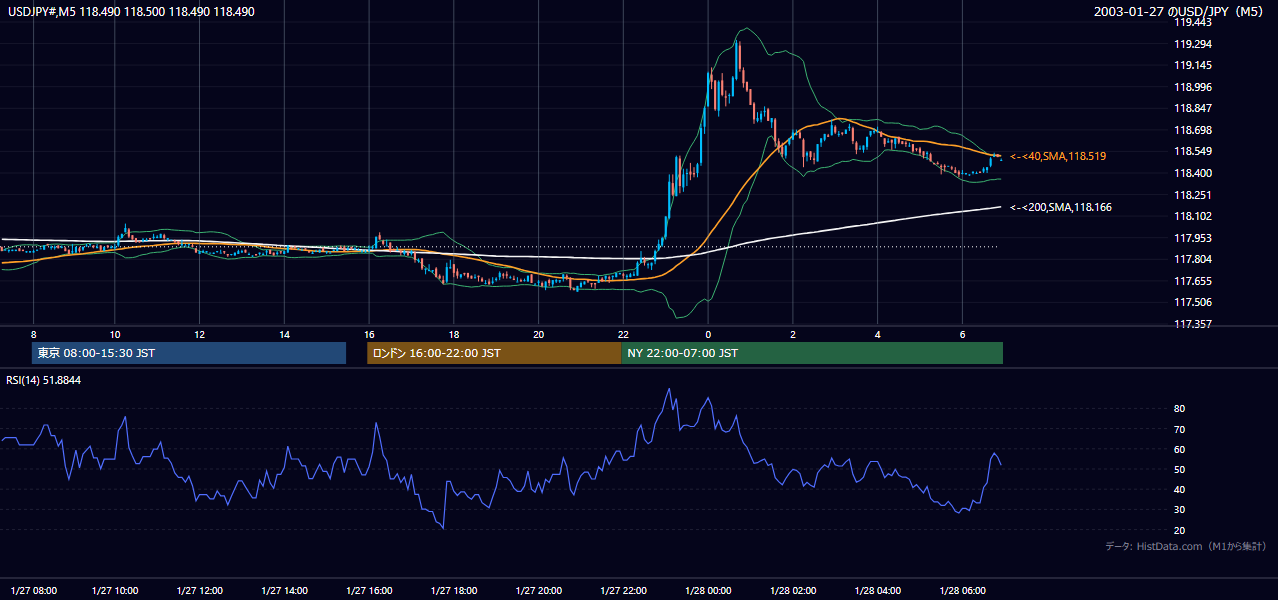
Task: Click the '1/27 10:00' time axis label
Action: coord(115,590)
